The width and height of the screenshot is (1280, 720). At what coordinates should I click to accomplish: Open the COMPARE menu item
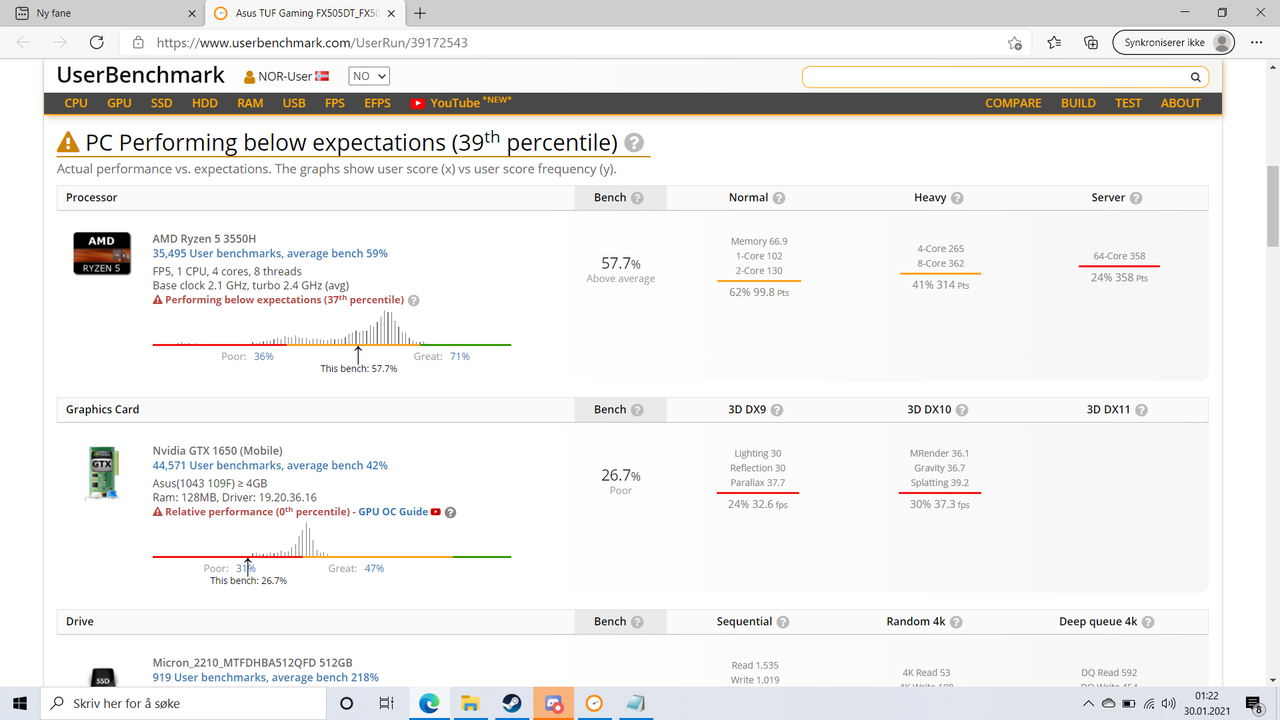[1013, 103]
